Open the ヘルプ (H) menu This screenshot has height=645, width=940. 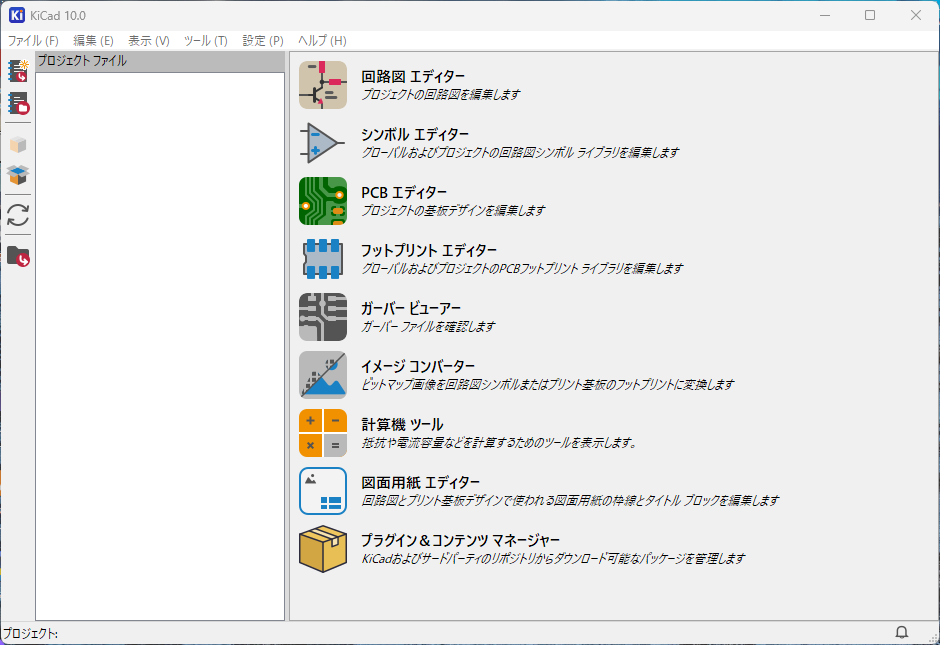click(x=322, y=41)
